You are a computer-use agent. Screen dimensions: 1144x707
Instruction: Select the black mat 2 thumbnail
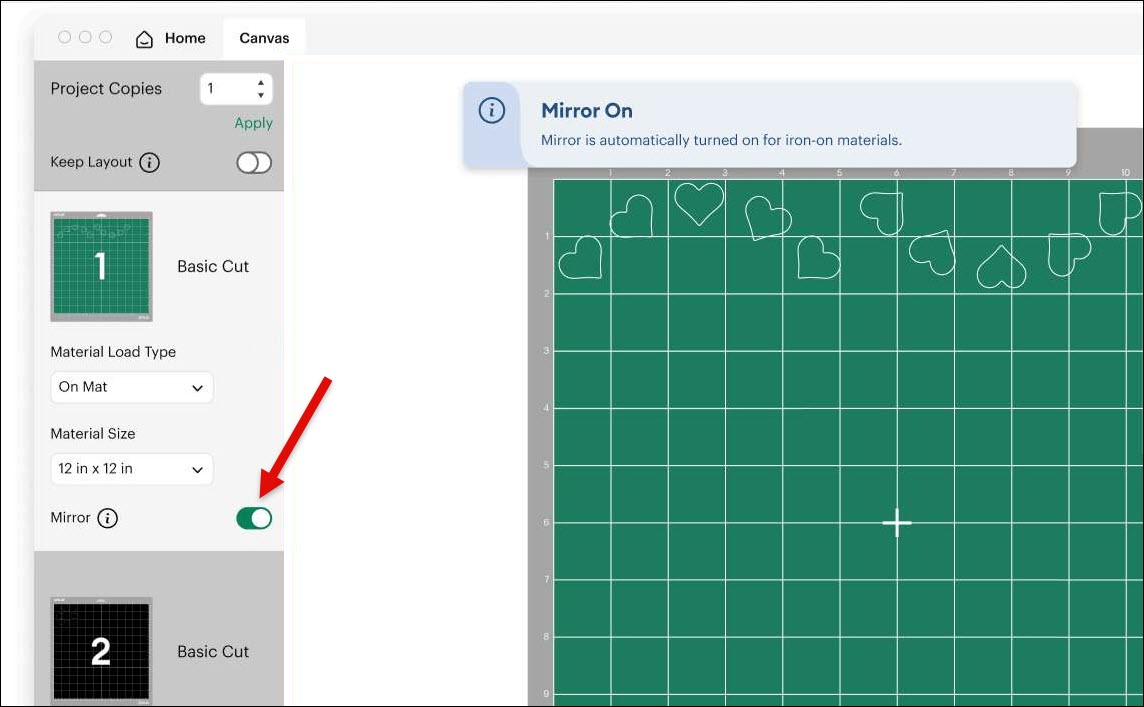[101, 651]
